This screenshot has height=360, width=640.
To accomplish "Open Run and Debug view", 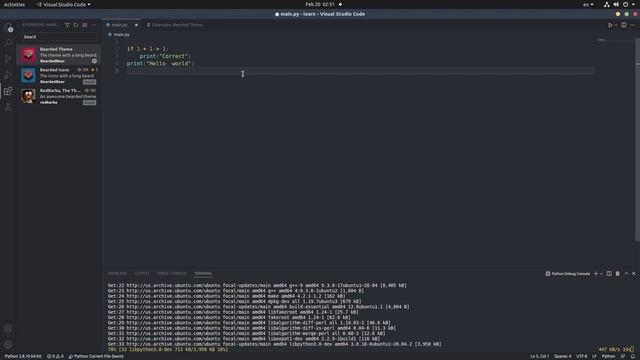I will tap(8, 75).
